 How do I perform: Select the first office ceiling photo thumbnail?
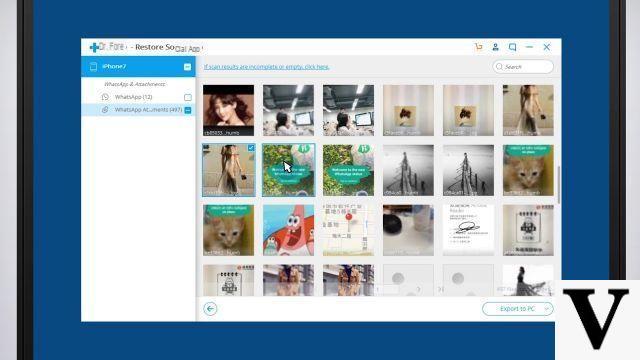[x=288, y=110]
